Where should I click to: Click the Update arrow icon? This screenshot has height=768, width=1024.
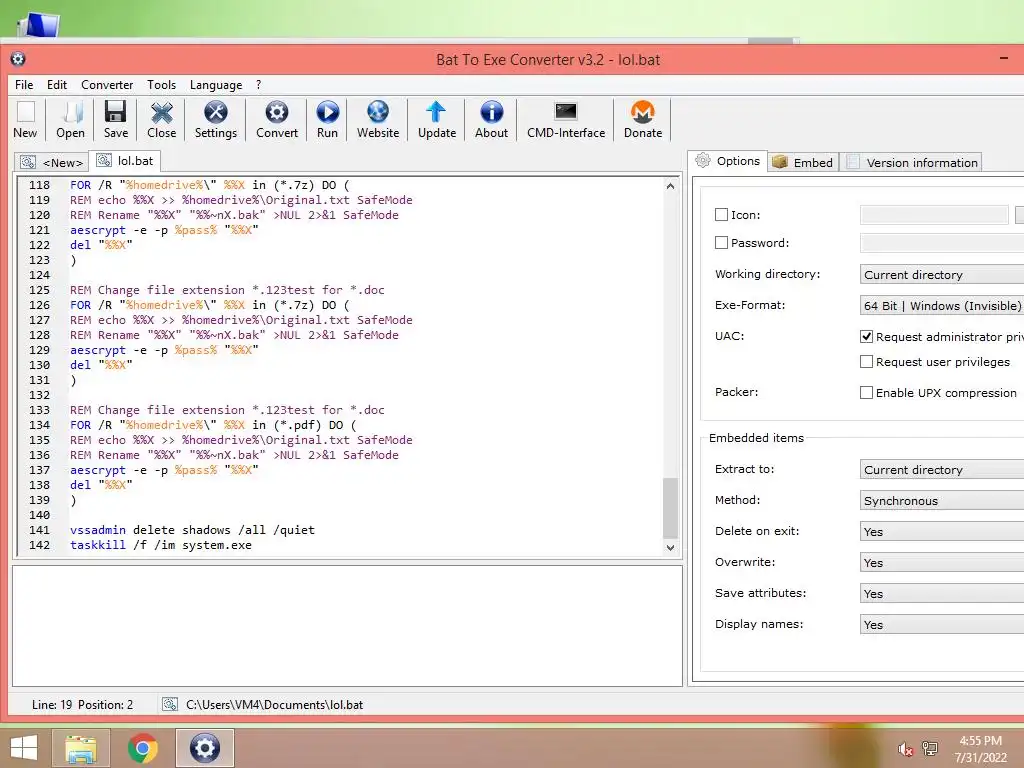click(437, 120)
